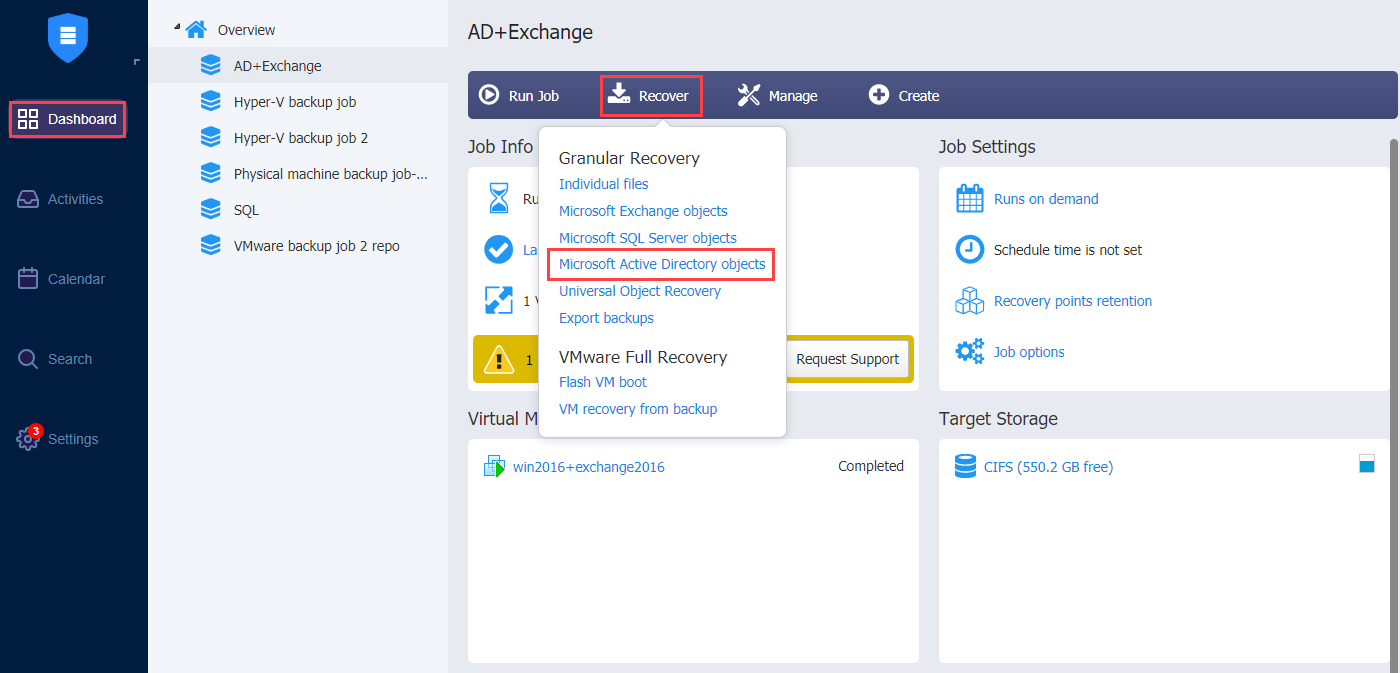The height and width of the screenshot is (673, 1400).
Task: Click the CIFS storage usage indicator
Action: [1367, 463]
